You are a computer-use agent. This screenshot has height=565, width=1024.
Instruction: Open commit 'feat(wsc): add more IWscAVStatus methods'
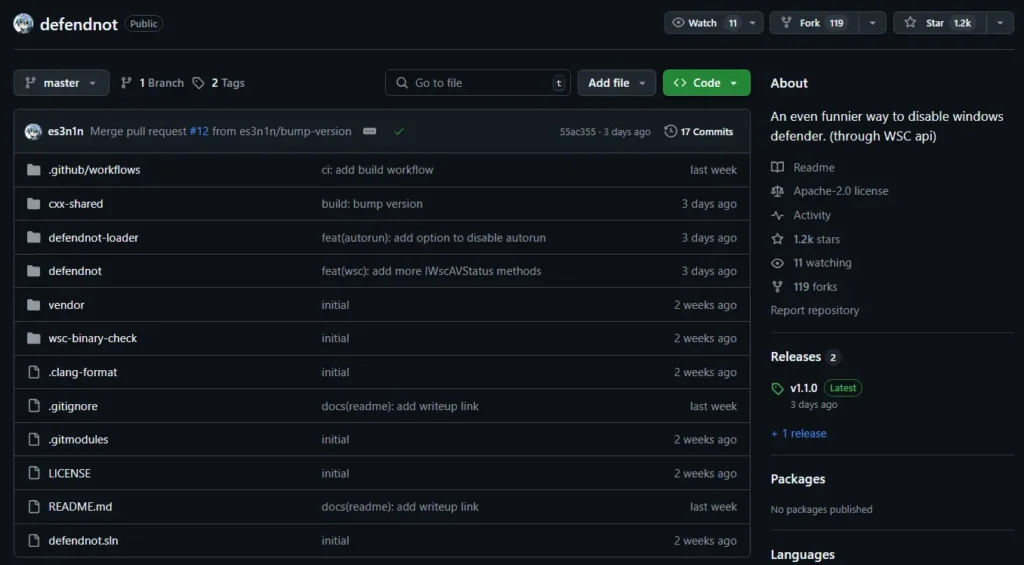click(431, 271)
